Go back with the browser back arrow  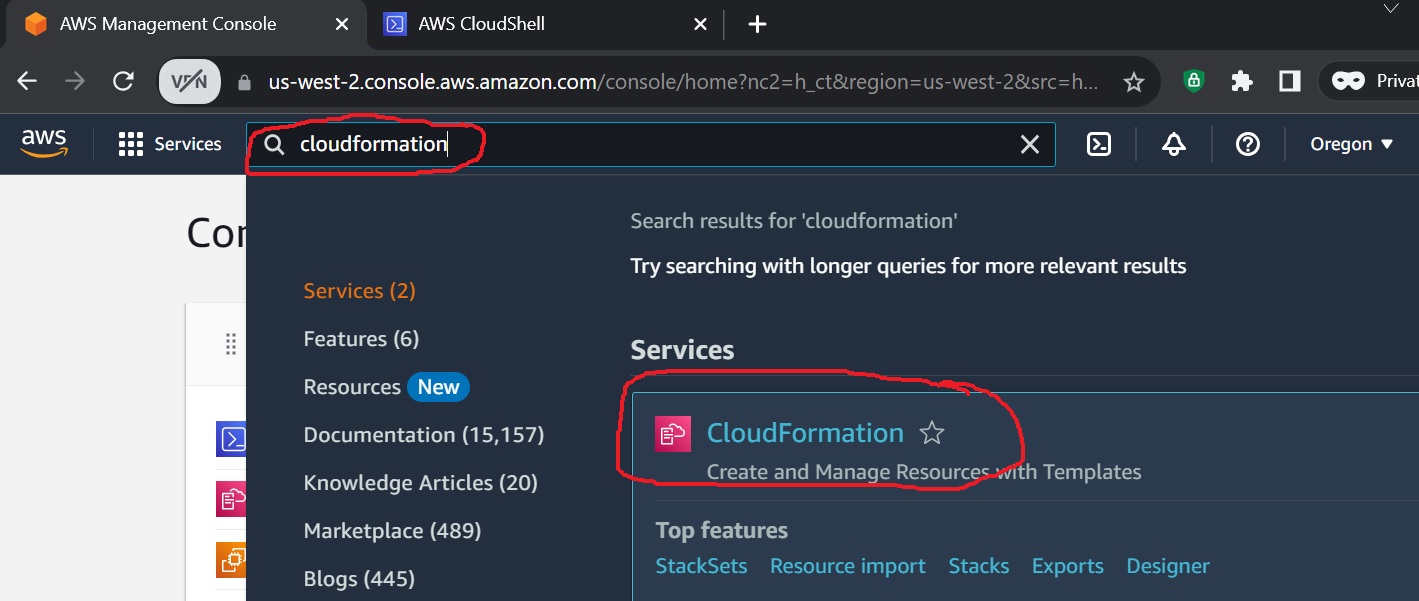[27, 82]
